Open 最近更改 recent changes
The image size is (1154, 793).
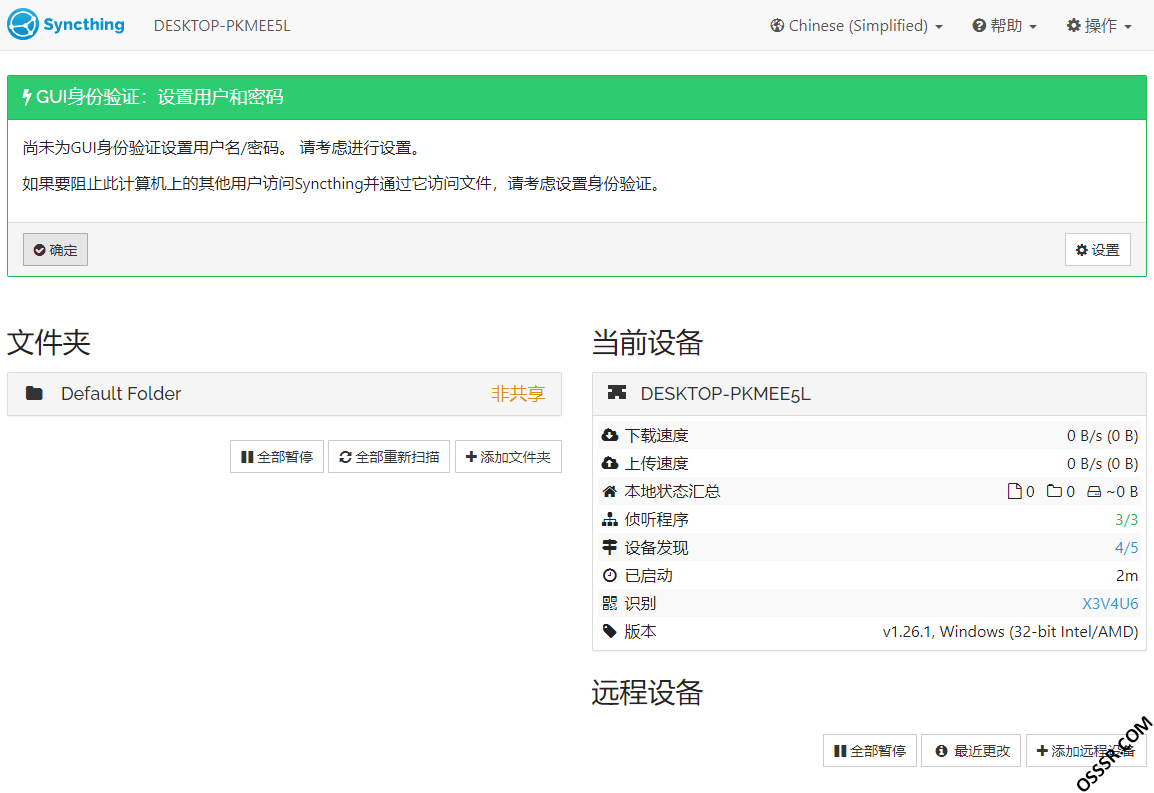click(971, 750)
